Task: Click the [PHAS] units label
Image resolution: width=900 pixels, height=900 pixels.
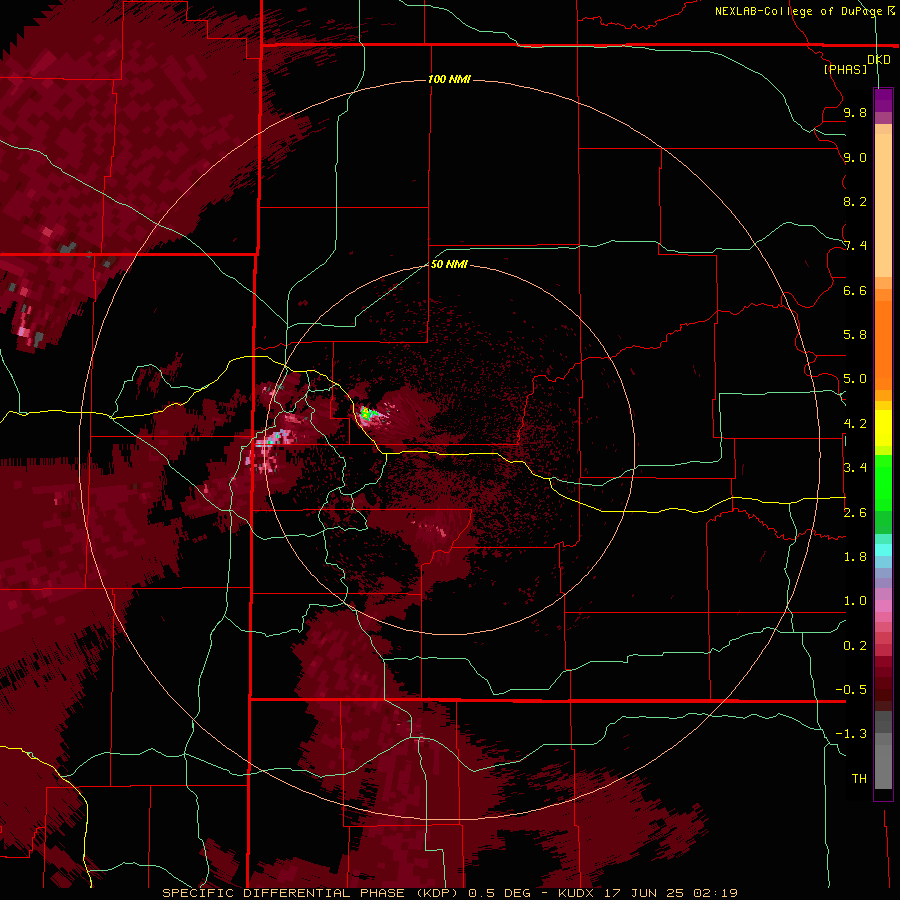Action: tap(845, 69)
